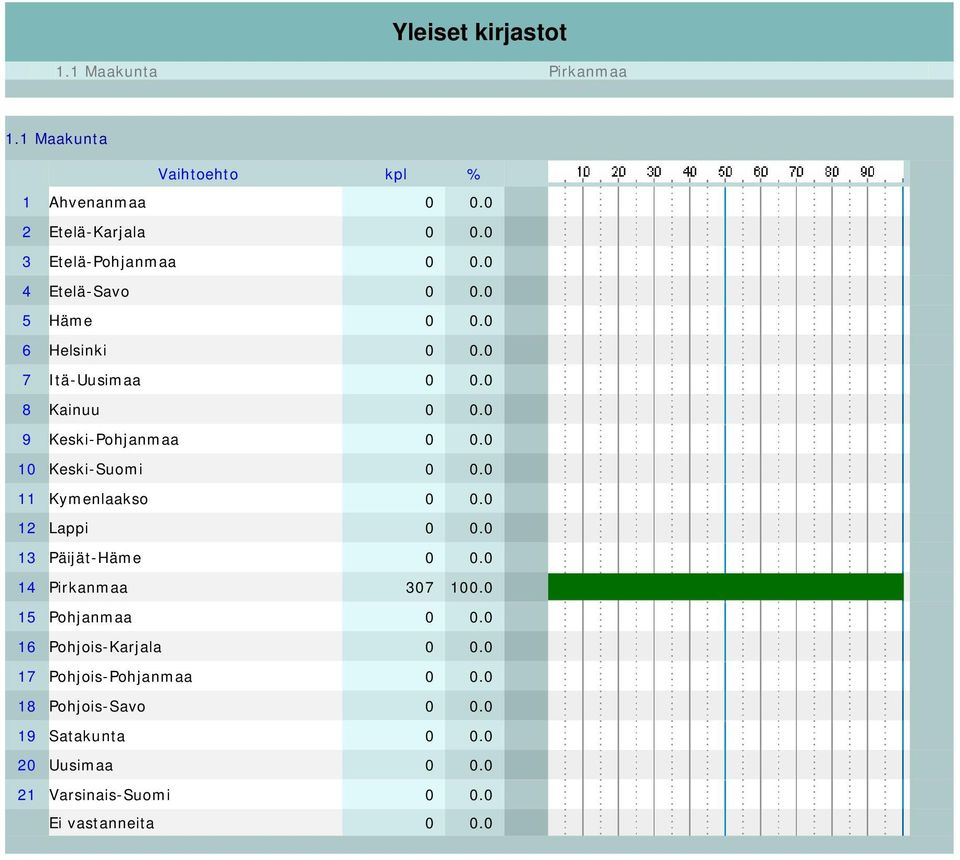Click the '0' count in Lappi row
The width and height of the screenshot is (960, 860).
click(x=429, y=528)
